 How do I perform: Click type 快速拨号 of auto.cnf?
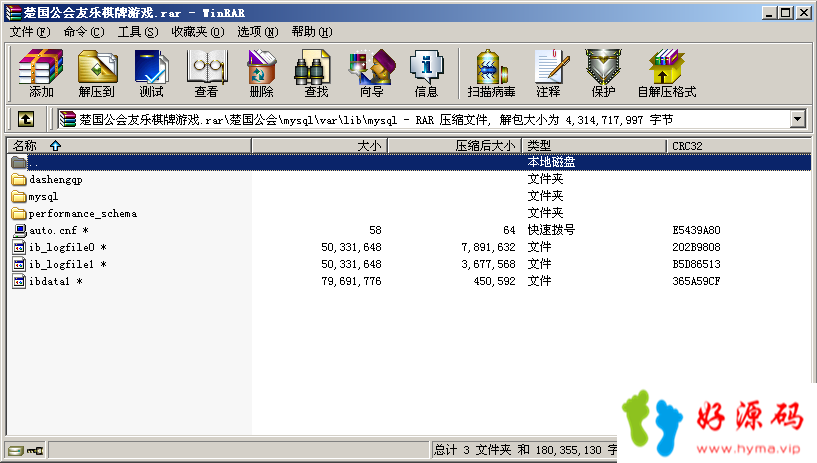pyautogui.click(x=551, y=230)
